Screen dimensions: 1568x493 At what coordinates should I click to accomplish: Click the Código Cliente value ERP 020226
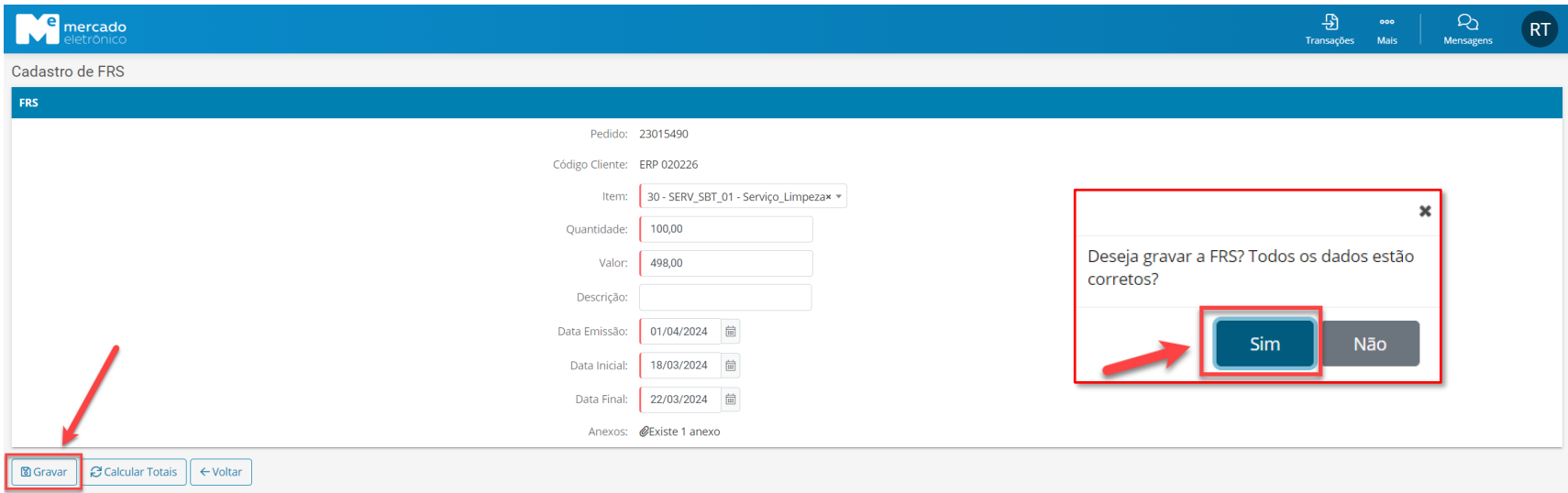coord(668,165)
